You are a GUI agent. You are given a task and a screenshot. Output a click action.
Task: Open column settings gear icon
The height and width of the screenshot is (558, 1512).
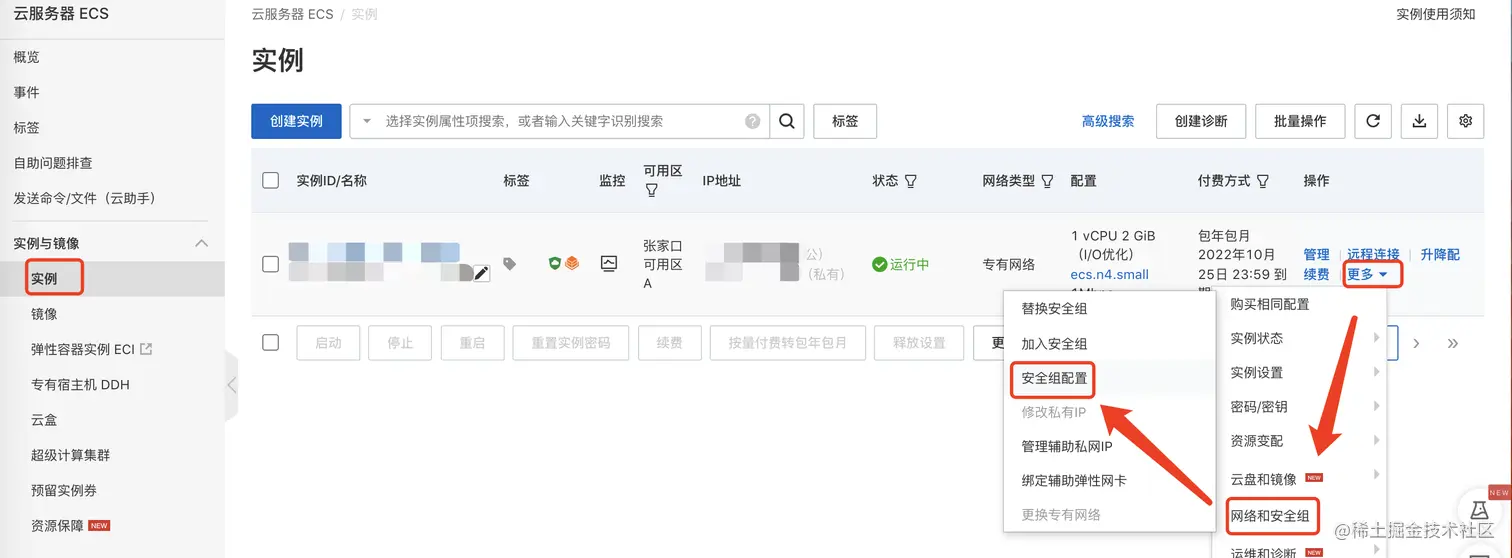point(1465,121)
